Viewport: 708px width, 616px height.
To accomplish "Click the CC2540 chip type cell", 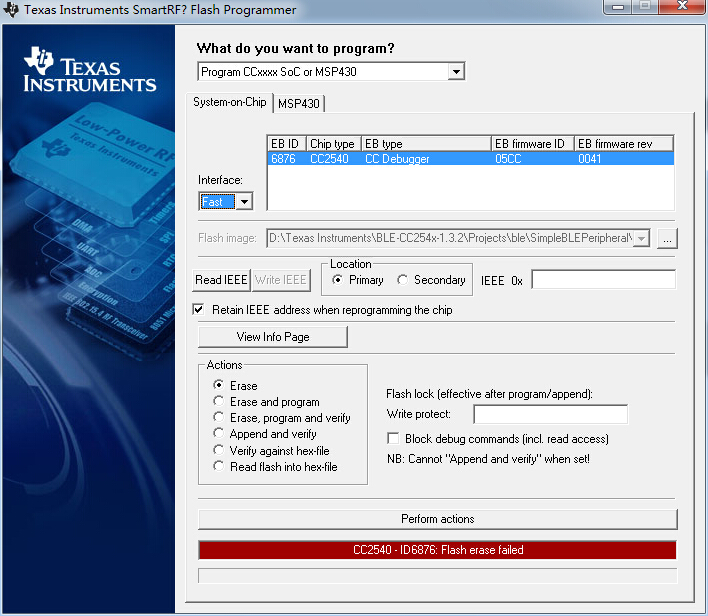I will pos(329,159).
